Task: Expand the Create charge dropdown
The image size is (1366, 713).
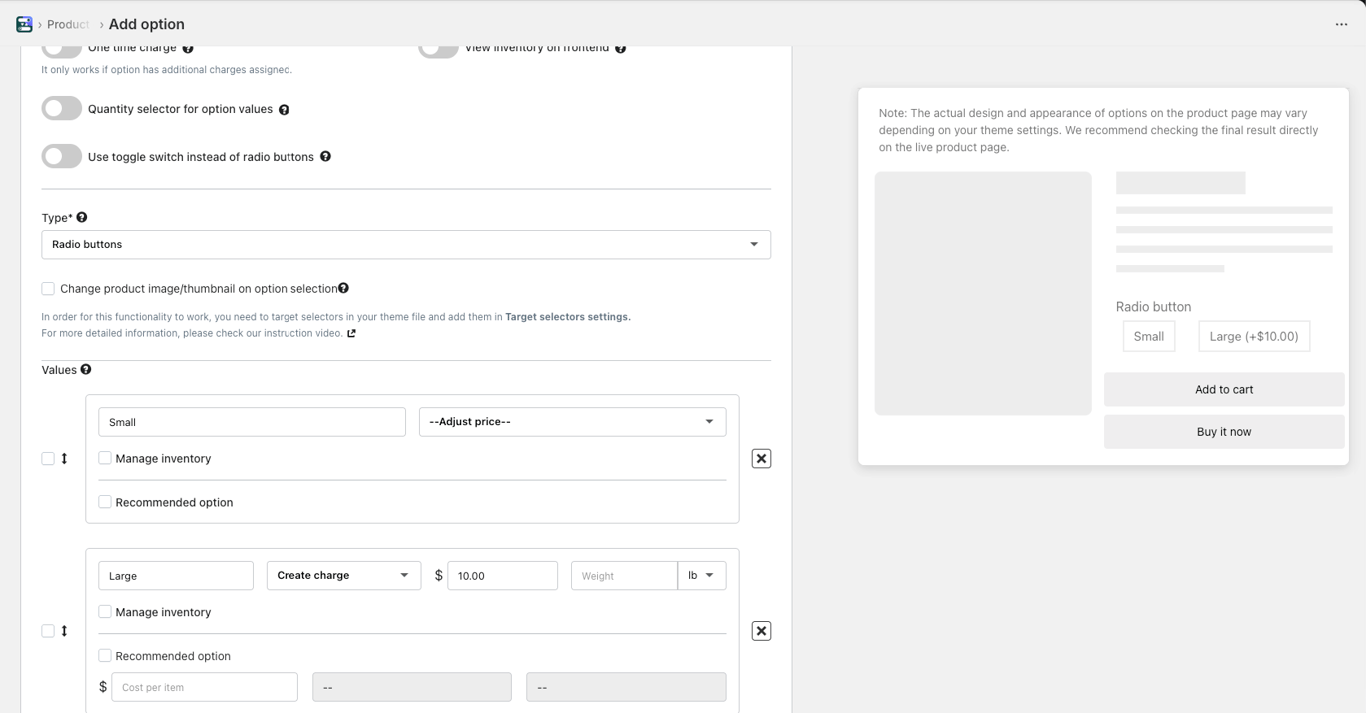Action: pos(343,576)
